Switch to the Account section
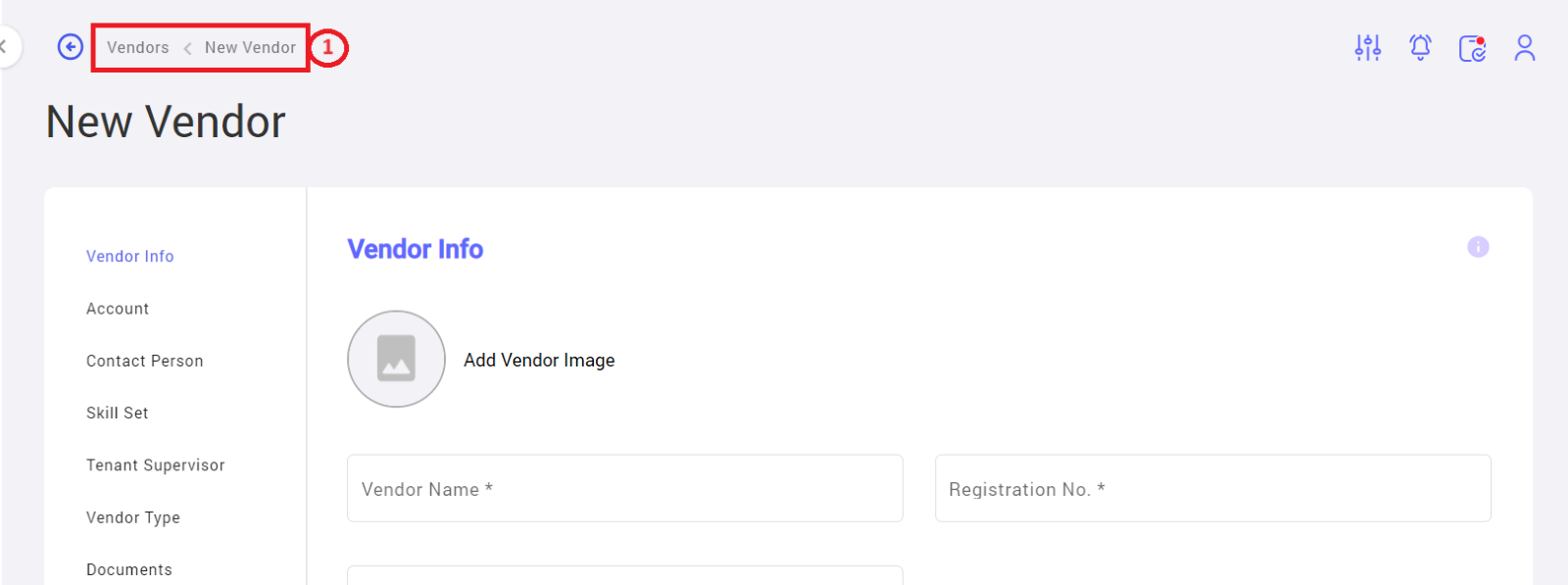 pos(118,309)
